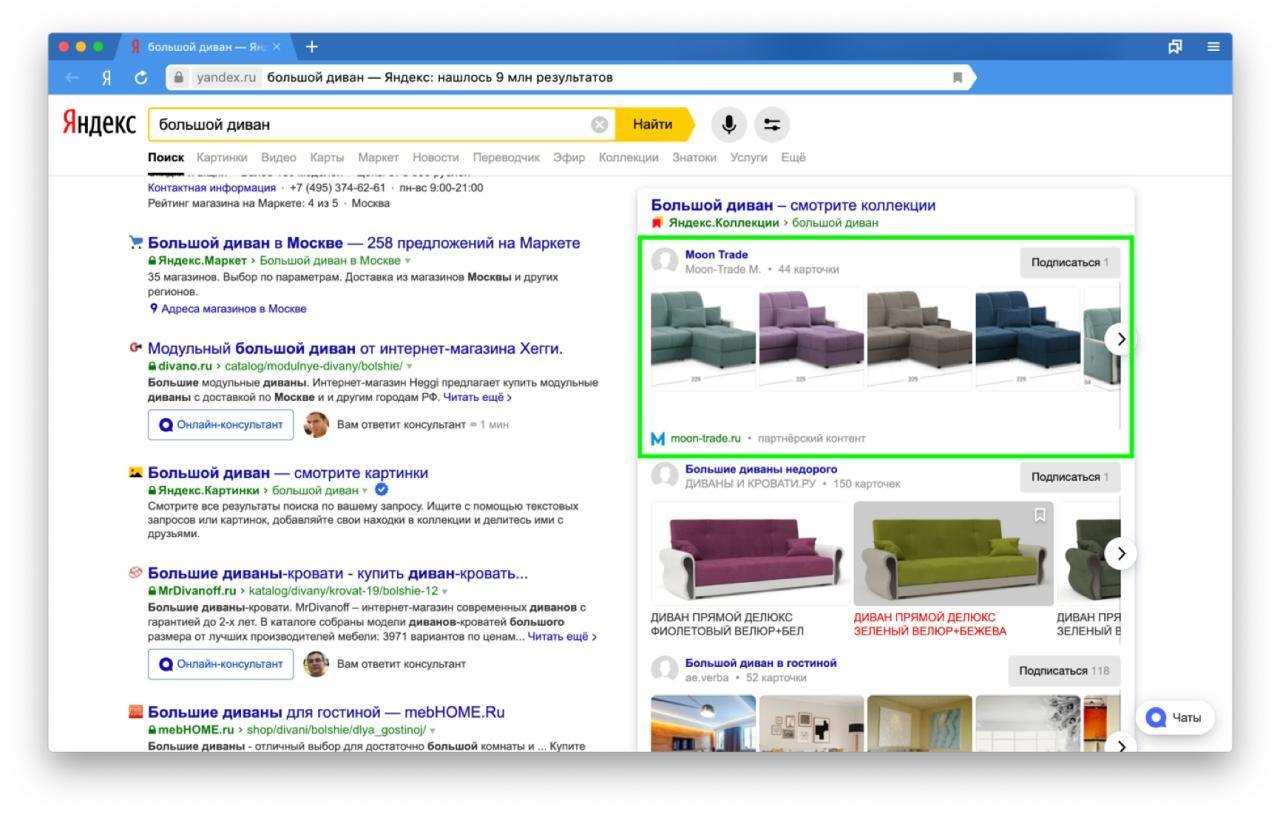Start voice search with the microphone icon

(x=729, y=124)
